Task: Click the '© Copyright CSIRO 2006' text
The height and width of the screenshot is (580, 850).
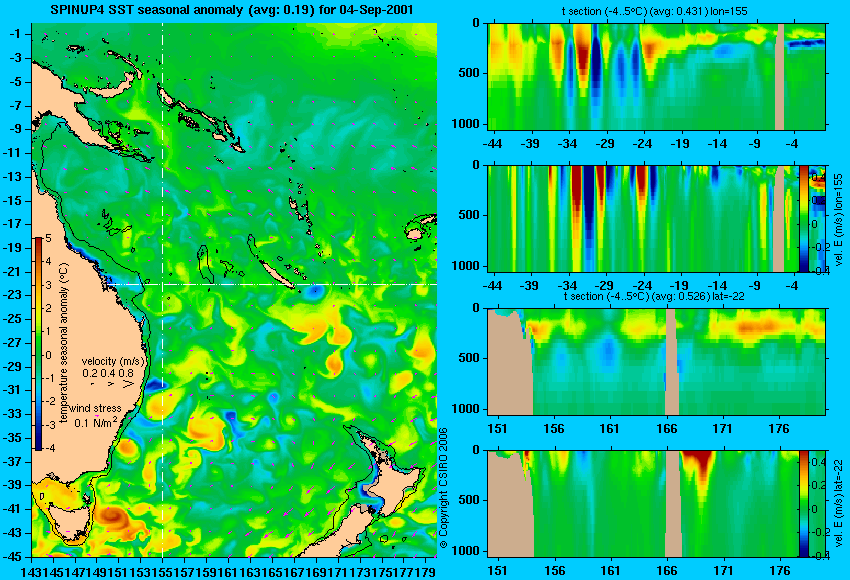Action: coord(443,488)
